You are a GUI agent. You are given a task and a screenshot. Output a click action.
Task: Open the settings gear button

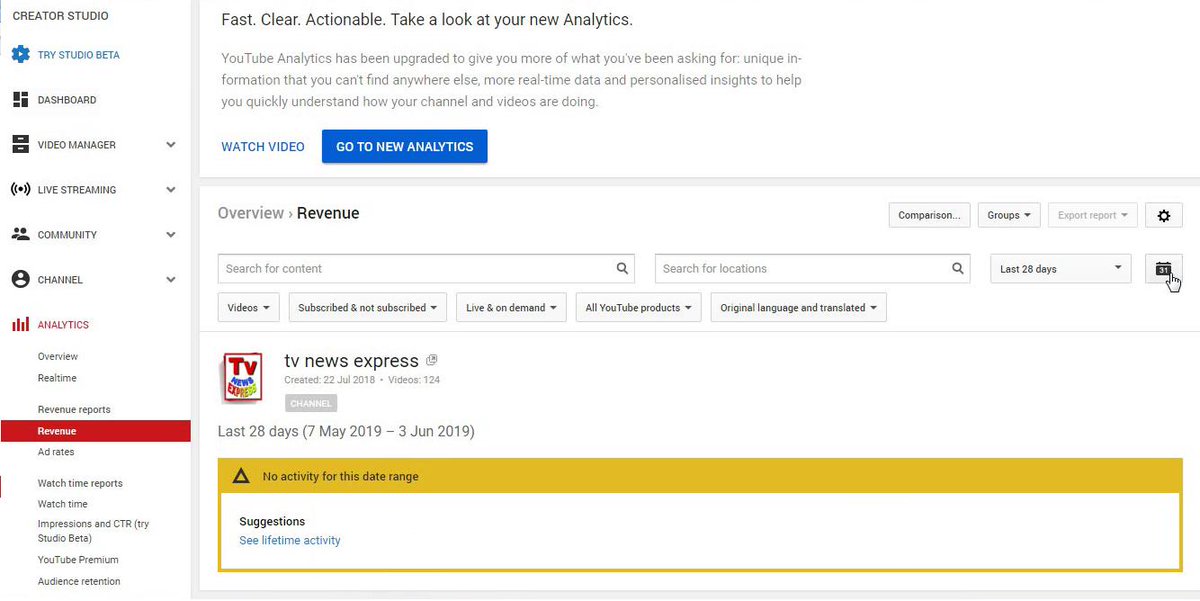point(1164,215)
